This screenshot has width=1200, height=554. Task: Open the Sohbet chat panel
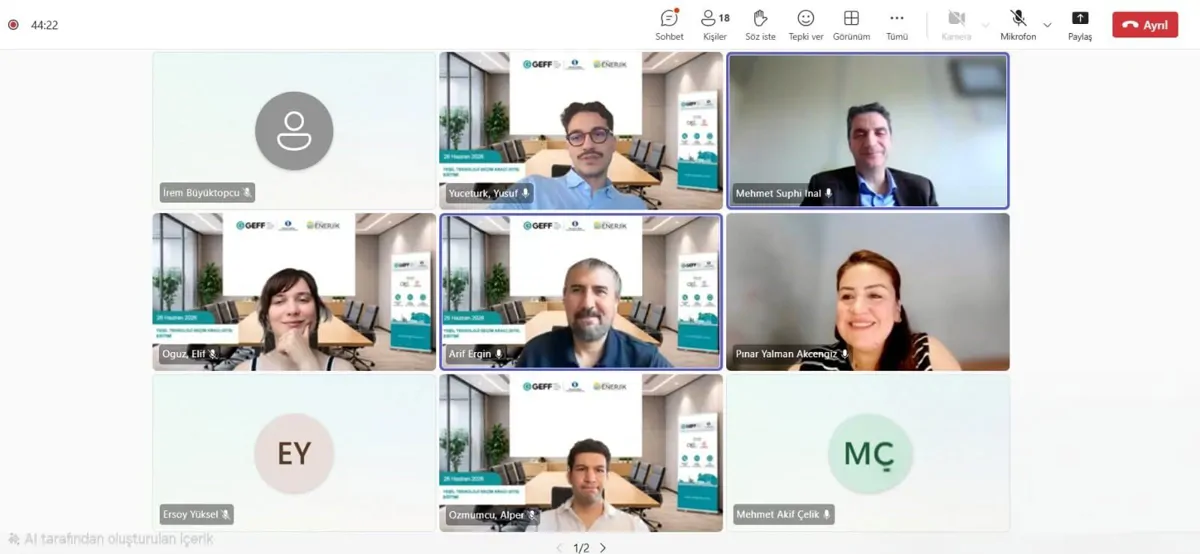(x=669, y=25)
